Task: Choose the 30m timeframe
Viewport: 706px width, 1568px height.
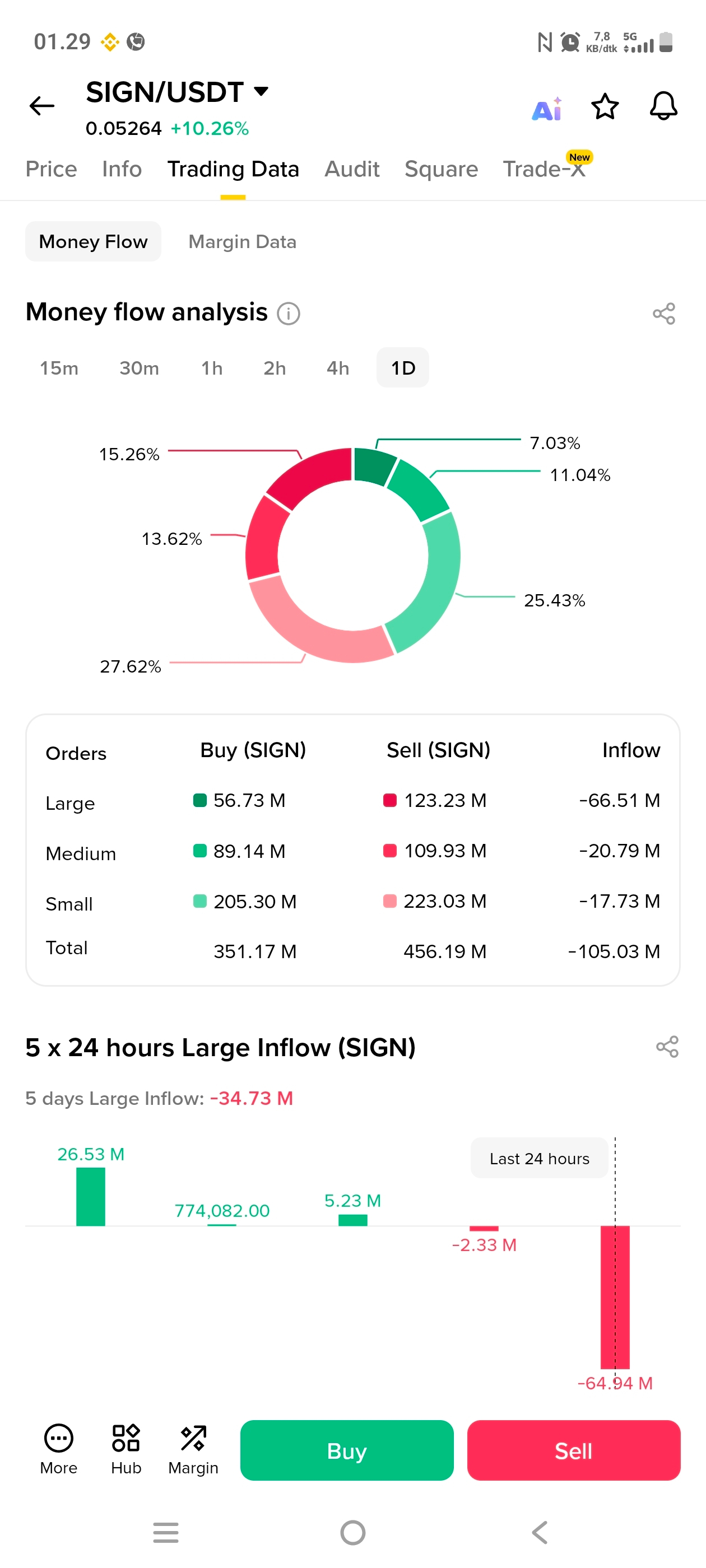Action: tap(139, 368)
